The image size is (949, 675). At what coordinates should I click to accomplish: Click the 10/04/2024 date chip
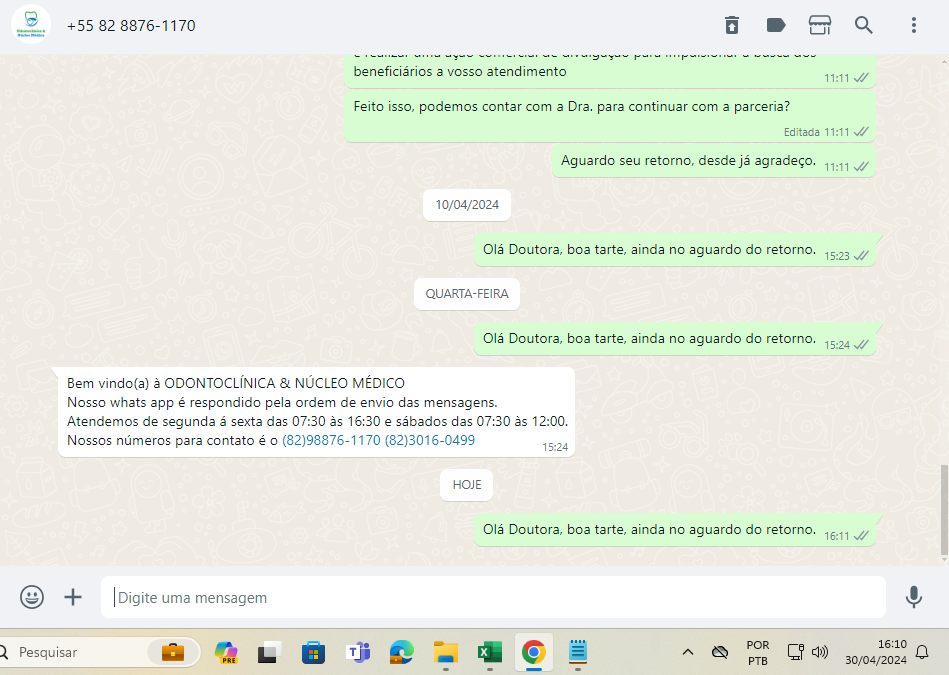[467, 205]
